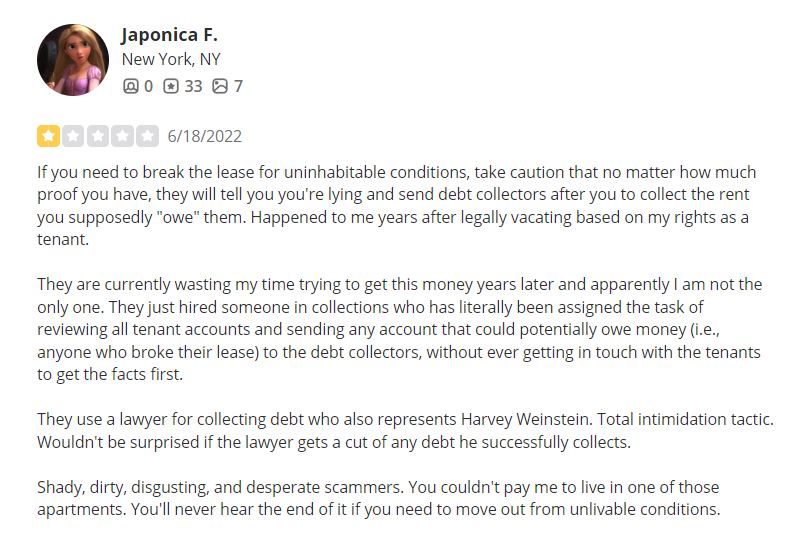Click the review date 6/18/2022
This screenshot has width=799, height=538.
[205, 136]
